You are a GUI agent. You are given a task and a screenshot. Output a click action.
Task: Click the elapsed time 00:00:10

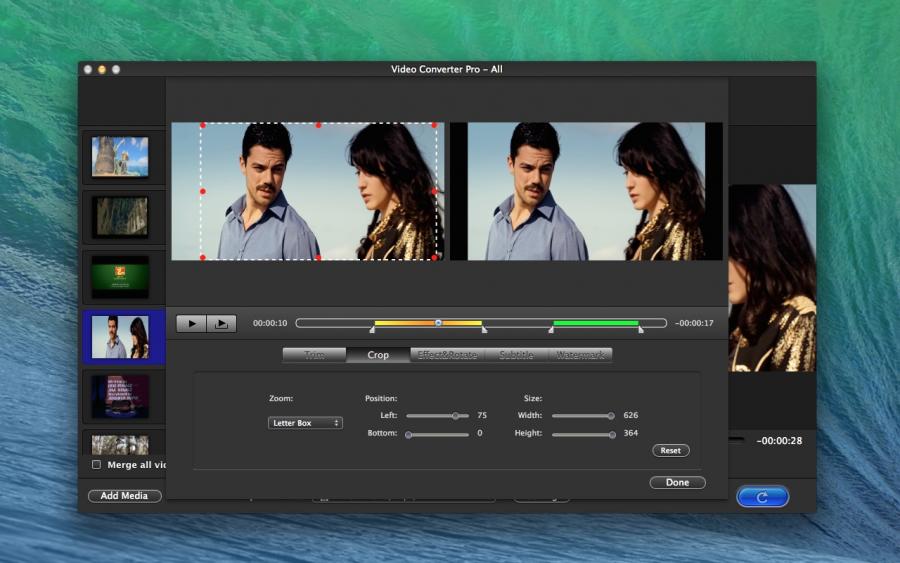[270, 323]
